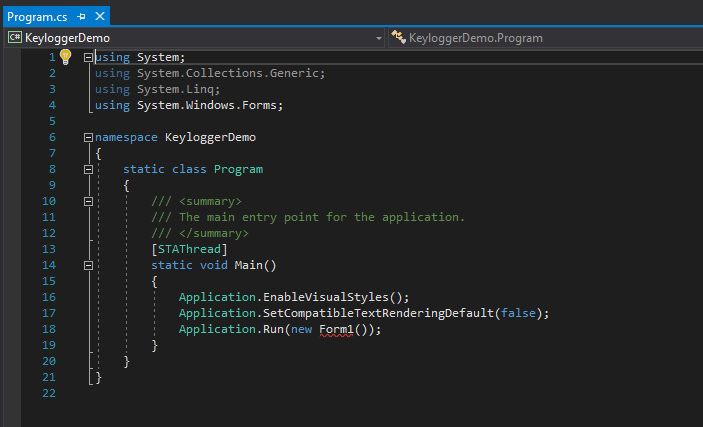Collapse the summary comment block
Image resolution: width=703 pixels, height=427 pixels.
(x=88, y=201)
